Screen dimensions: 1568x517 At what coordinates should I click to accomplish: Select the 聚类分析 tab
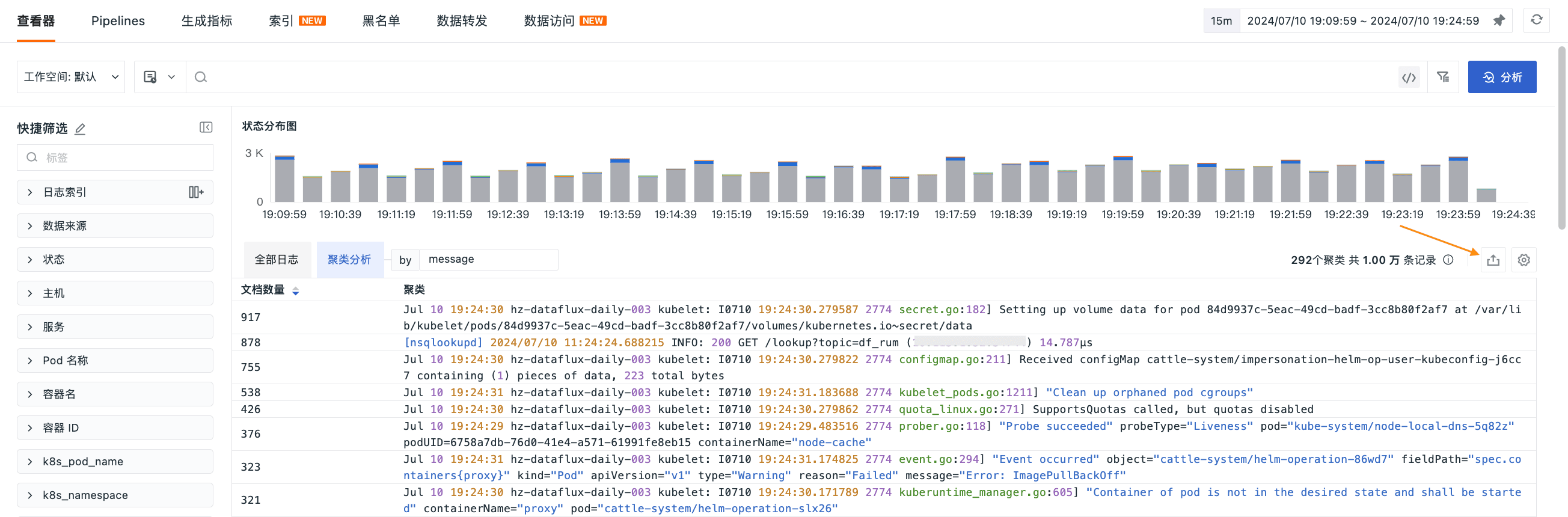pos(349,260)
